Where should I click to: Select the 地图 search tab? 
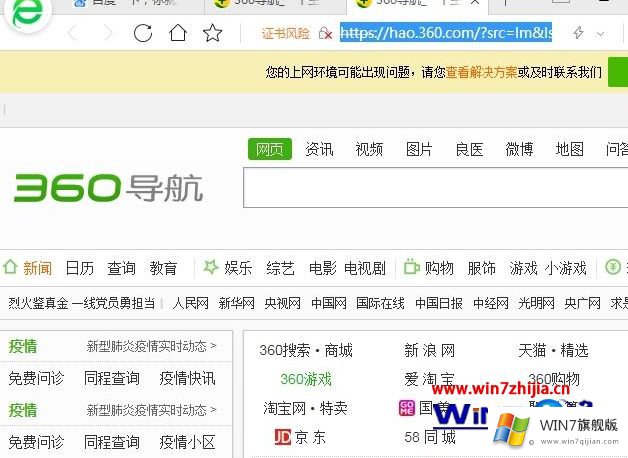[569, 149]
